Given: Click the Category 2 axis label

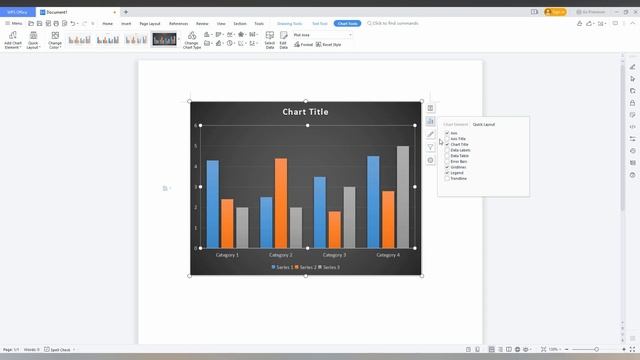Looking at the screenshot, I should pos(281,255).
